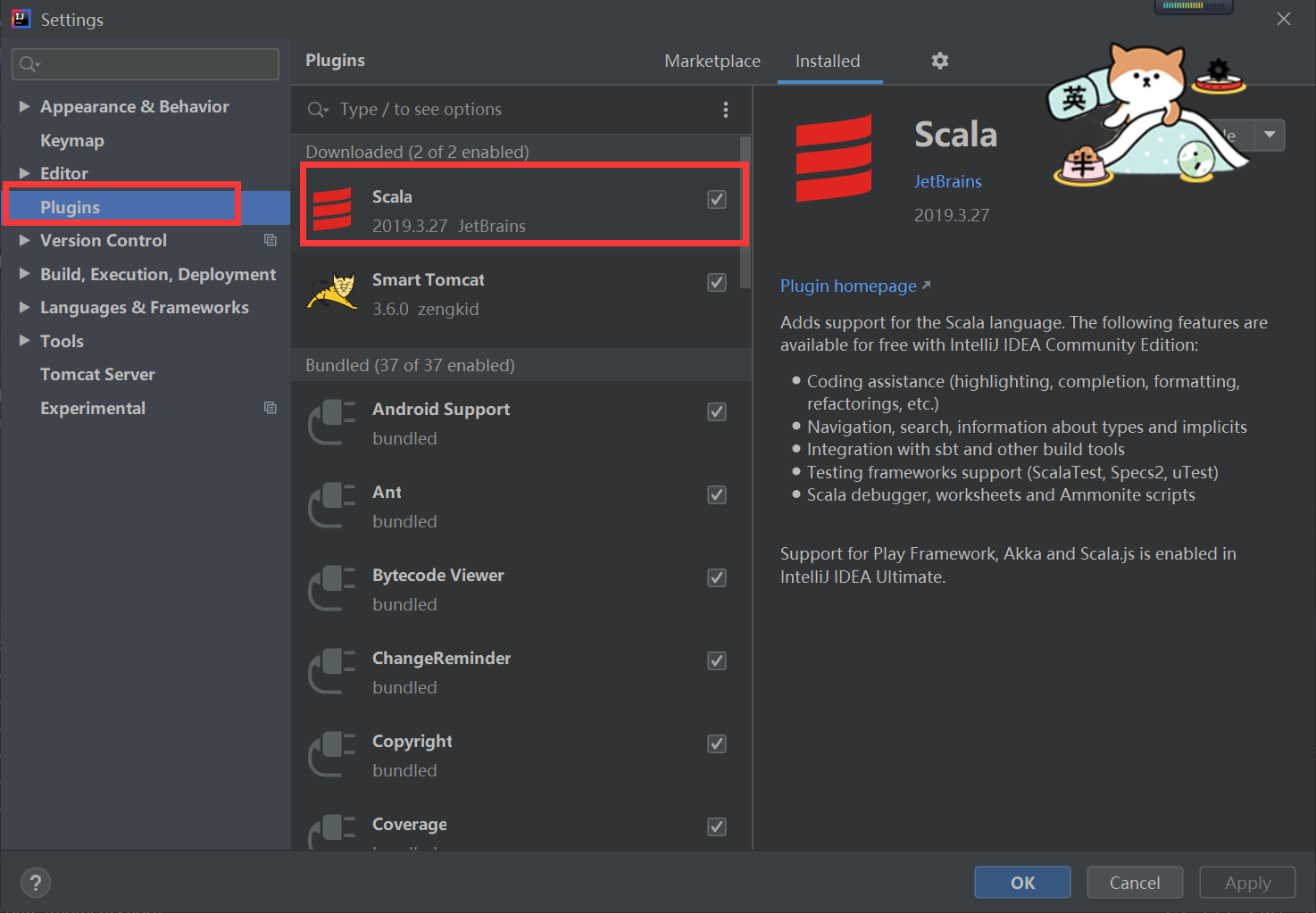Open the help question mark button
Screen dimensions: 1316x913
[35, 883]
